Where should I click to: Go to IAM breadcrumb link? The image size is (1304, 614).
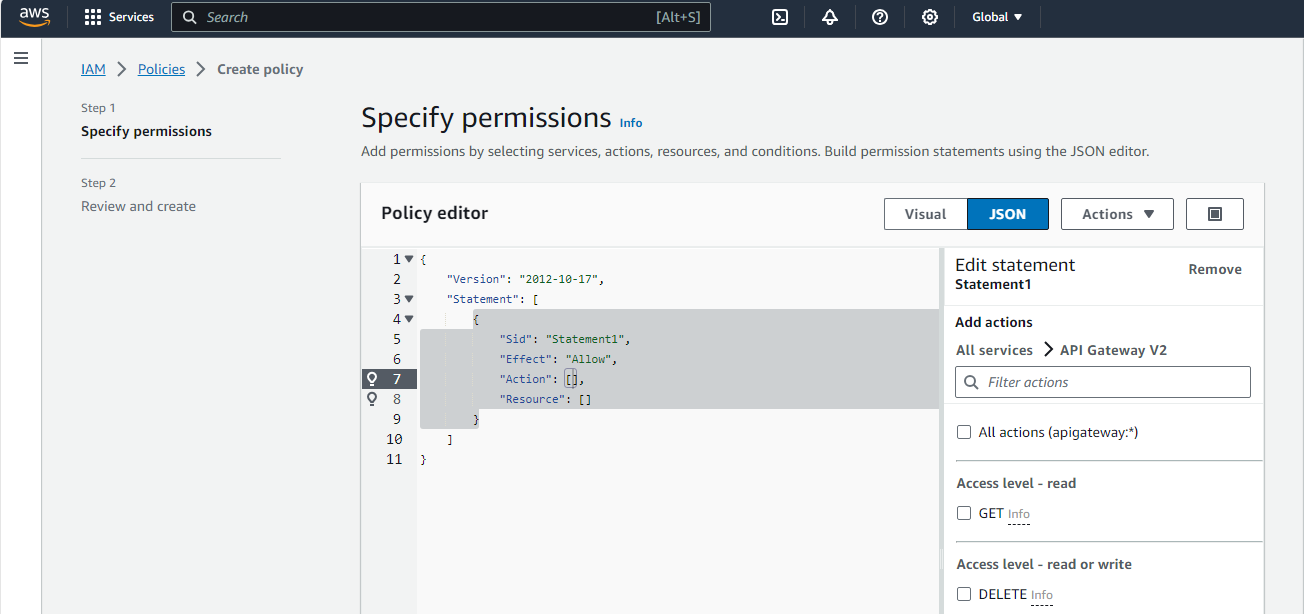coord(93,69)
